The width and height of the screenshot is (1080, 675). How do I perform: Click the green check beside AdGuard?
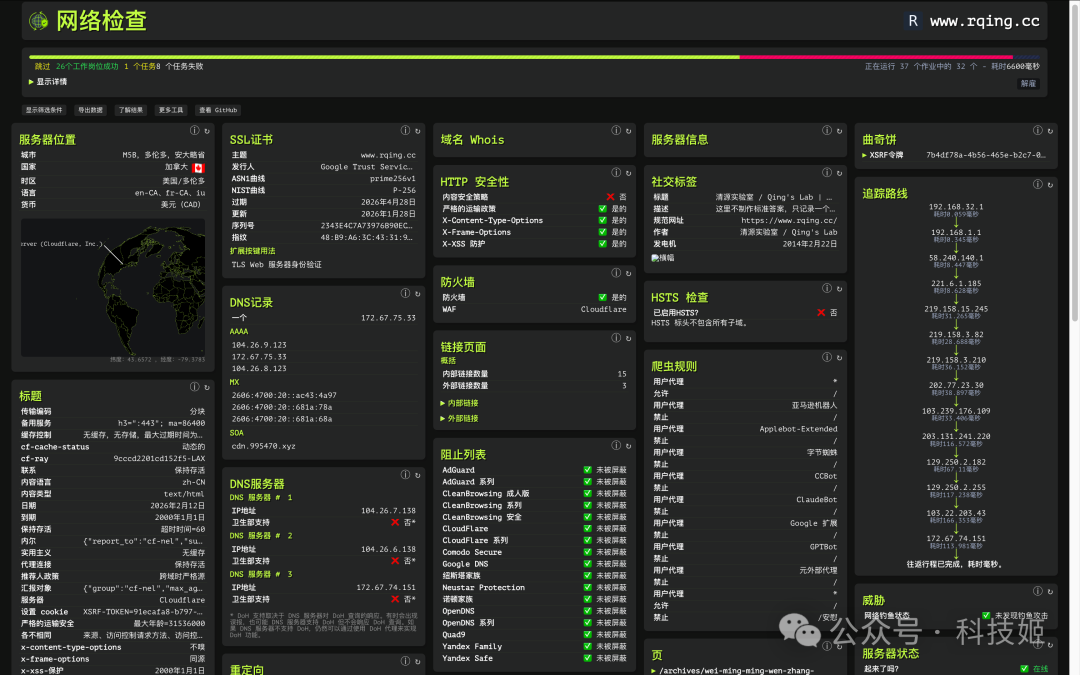click(588, 470)
